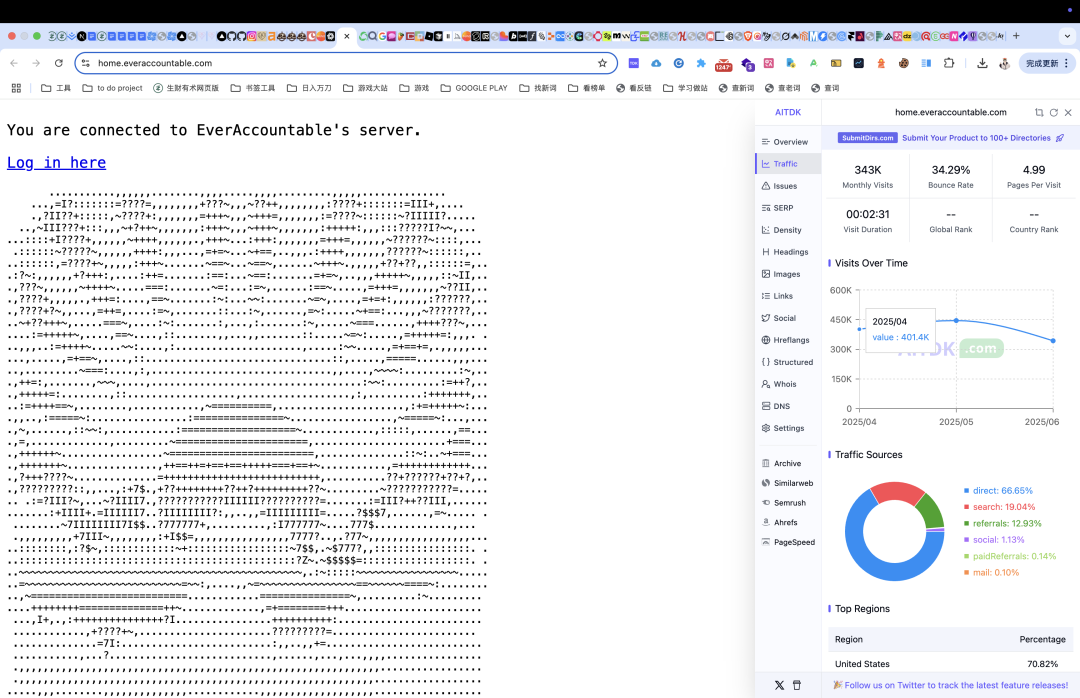Open AITDK Settings

(x=788, y=429)
